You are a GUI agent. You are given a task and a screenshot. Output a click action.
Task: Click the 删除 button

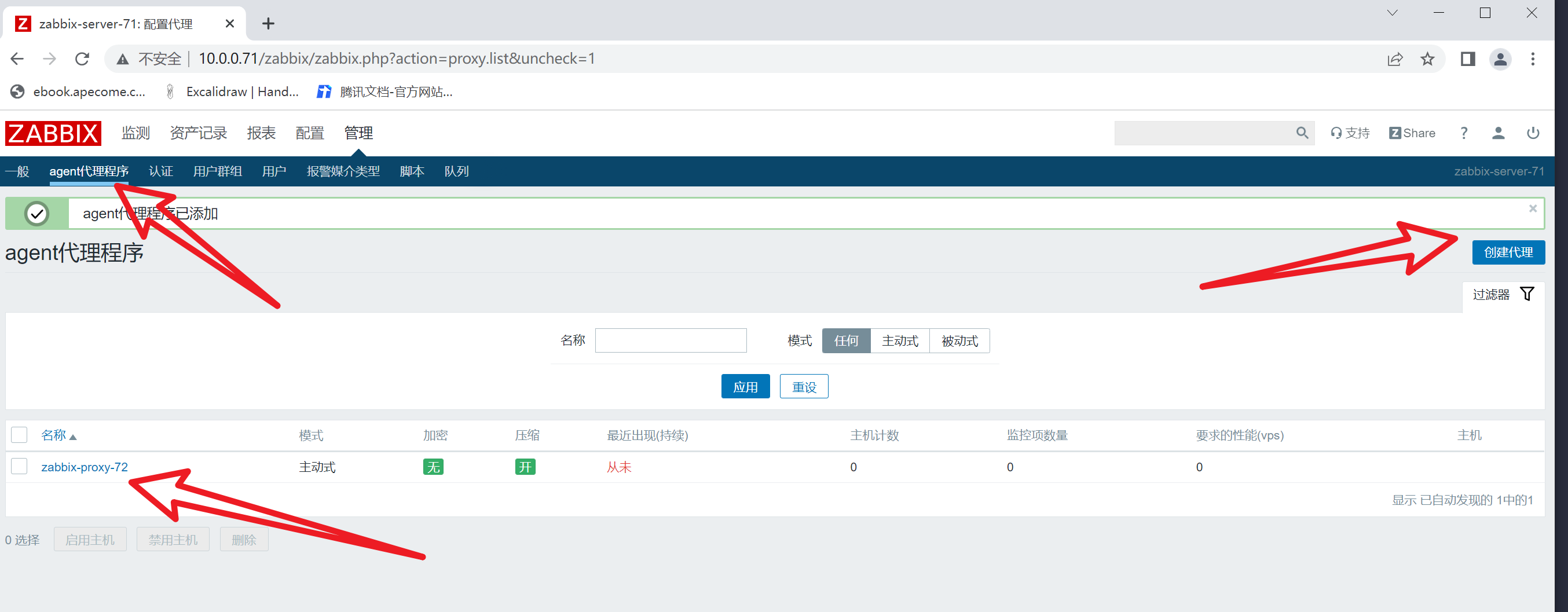[244, 540]
